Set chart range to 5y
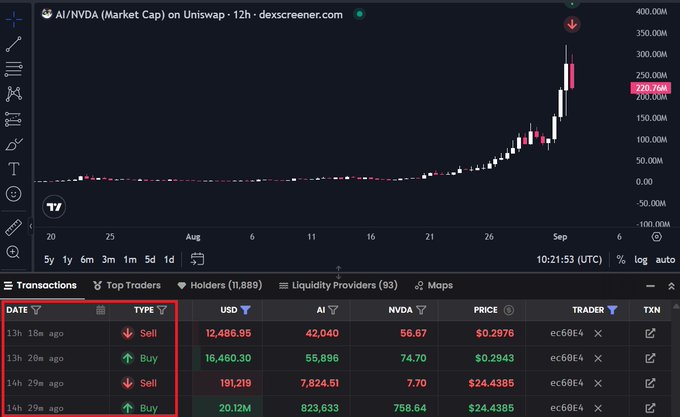680x417 pixels. click(49, 260)
